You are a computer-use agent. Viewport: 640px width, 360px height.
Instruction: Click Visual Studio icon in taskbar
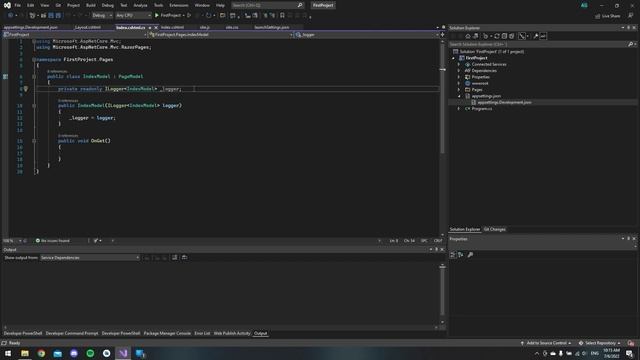coord(123,353)
